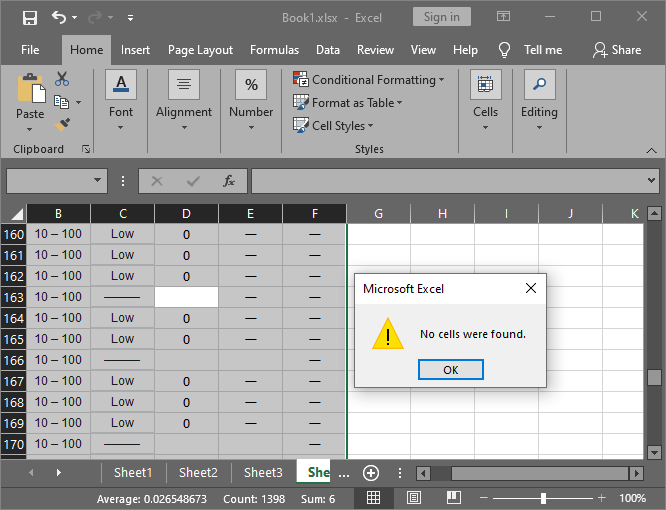666x510 pixels.
Task: Expand the Number group
Action: 251,100
